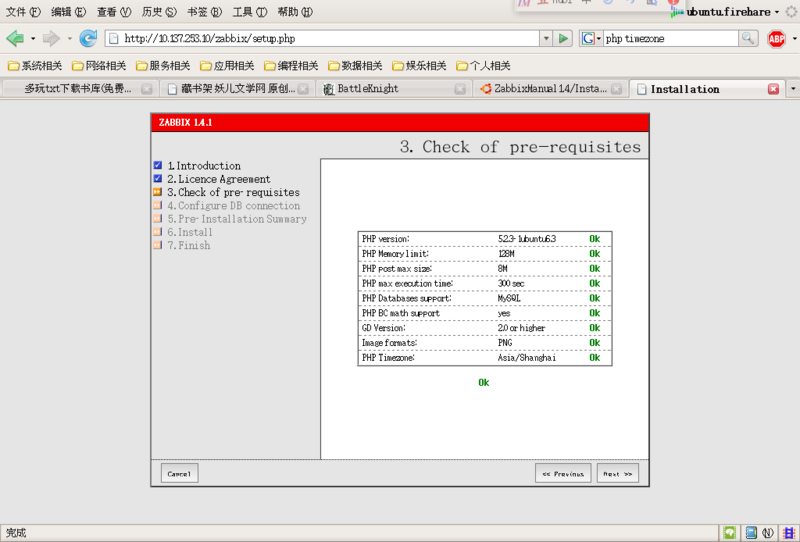Image resolution: width=800 pixels, height=542 pixels.
Task: Click the blue notebook status bar icon
Action: click(751, 533)
